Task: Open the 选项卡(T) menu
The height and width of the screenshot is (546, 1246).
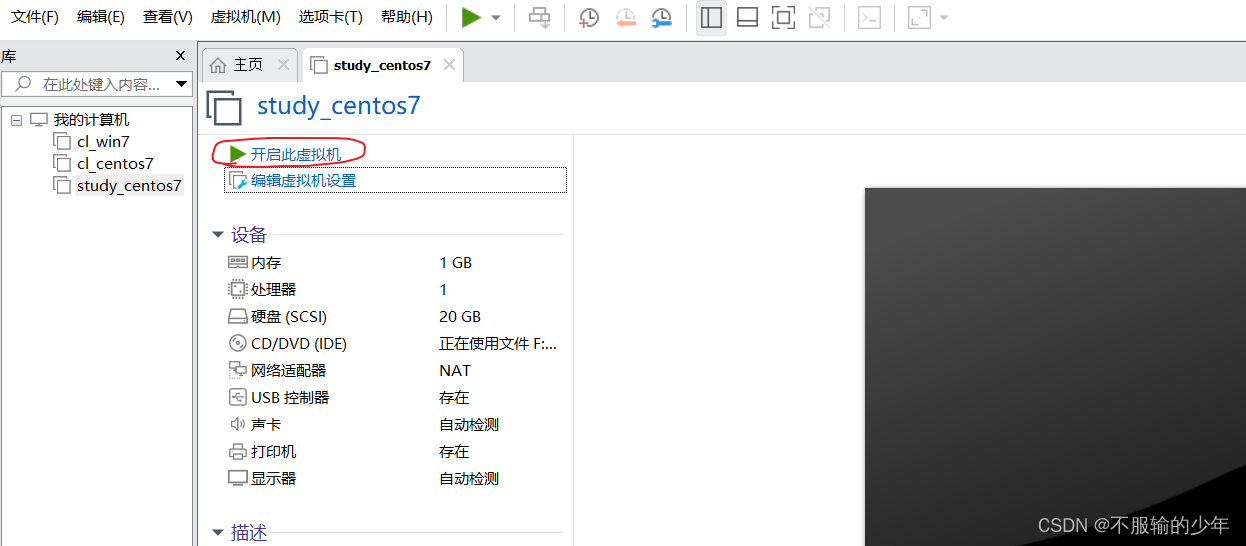Action: point(330,17)
